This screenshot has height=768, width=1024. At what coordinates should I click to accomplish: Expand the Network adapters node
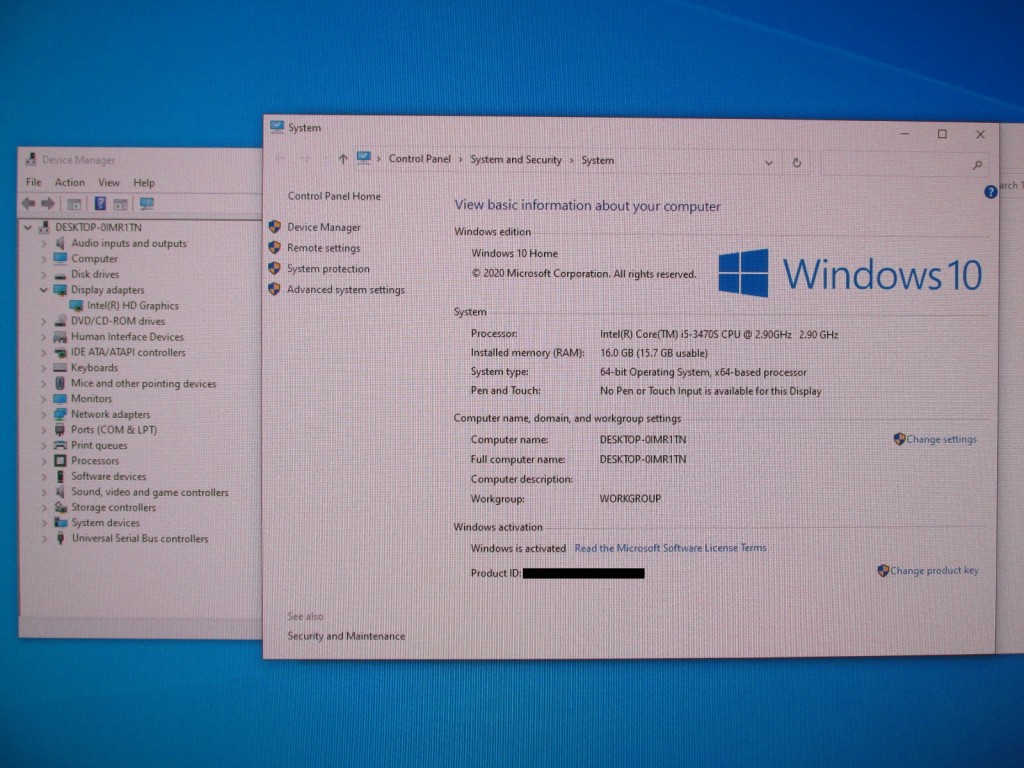click(44, 414)
